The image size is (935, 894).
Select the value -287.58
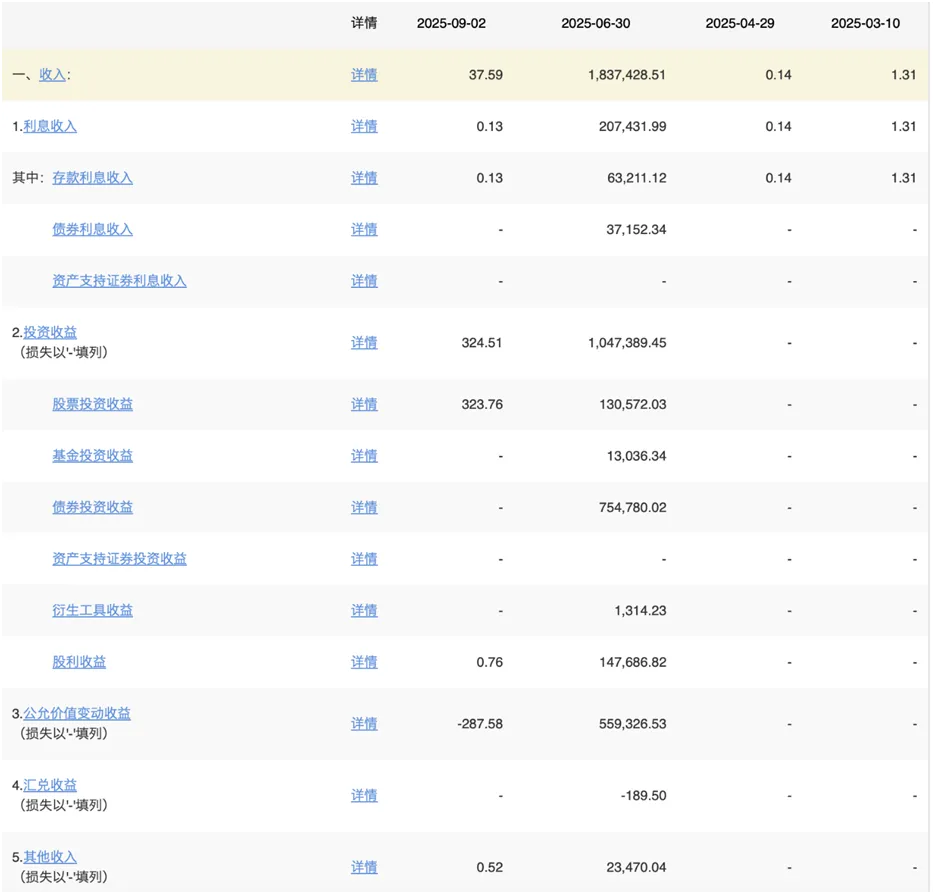480,724
